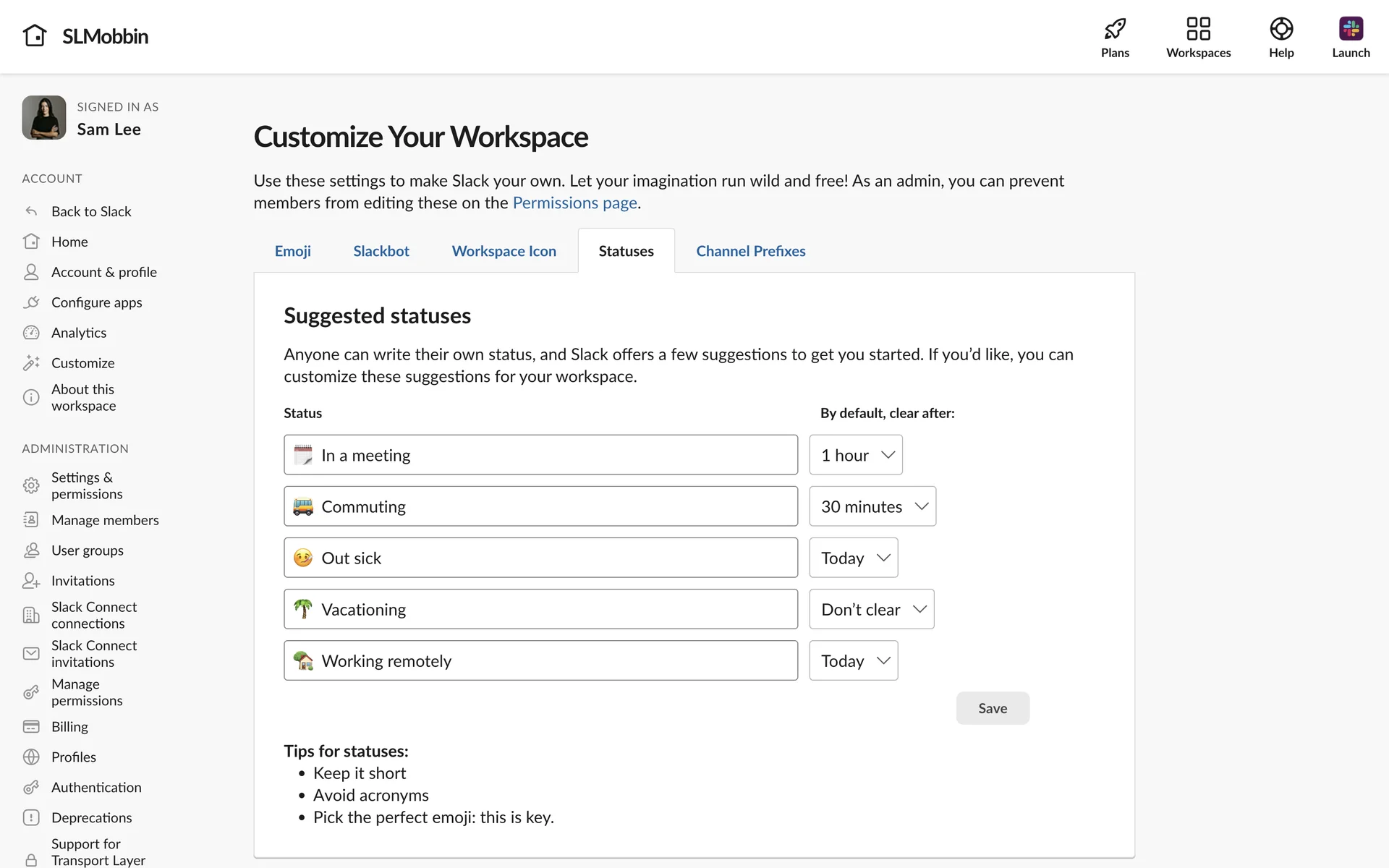
Task: Open the Workspaces grid icon
Action: coord(1198,29)
